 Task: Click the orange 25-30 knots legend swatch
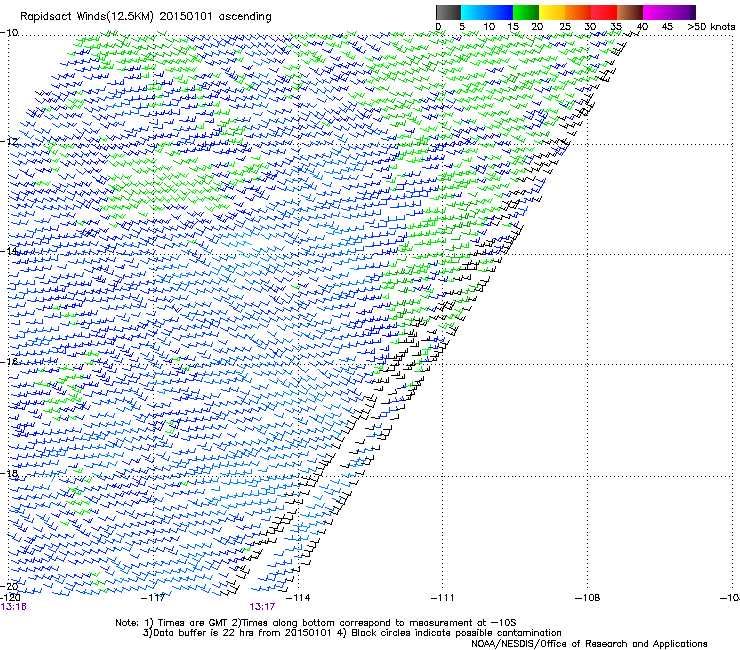pos(578,12)
